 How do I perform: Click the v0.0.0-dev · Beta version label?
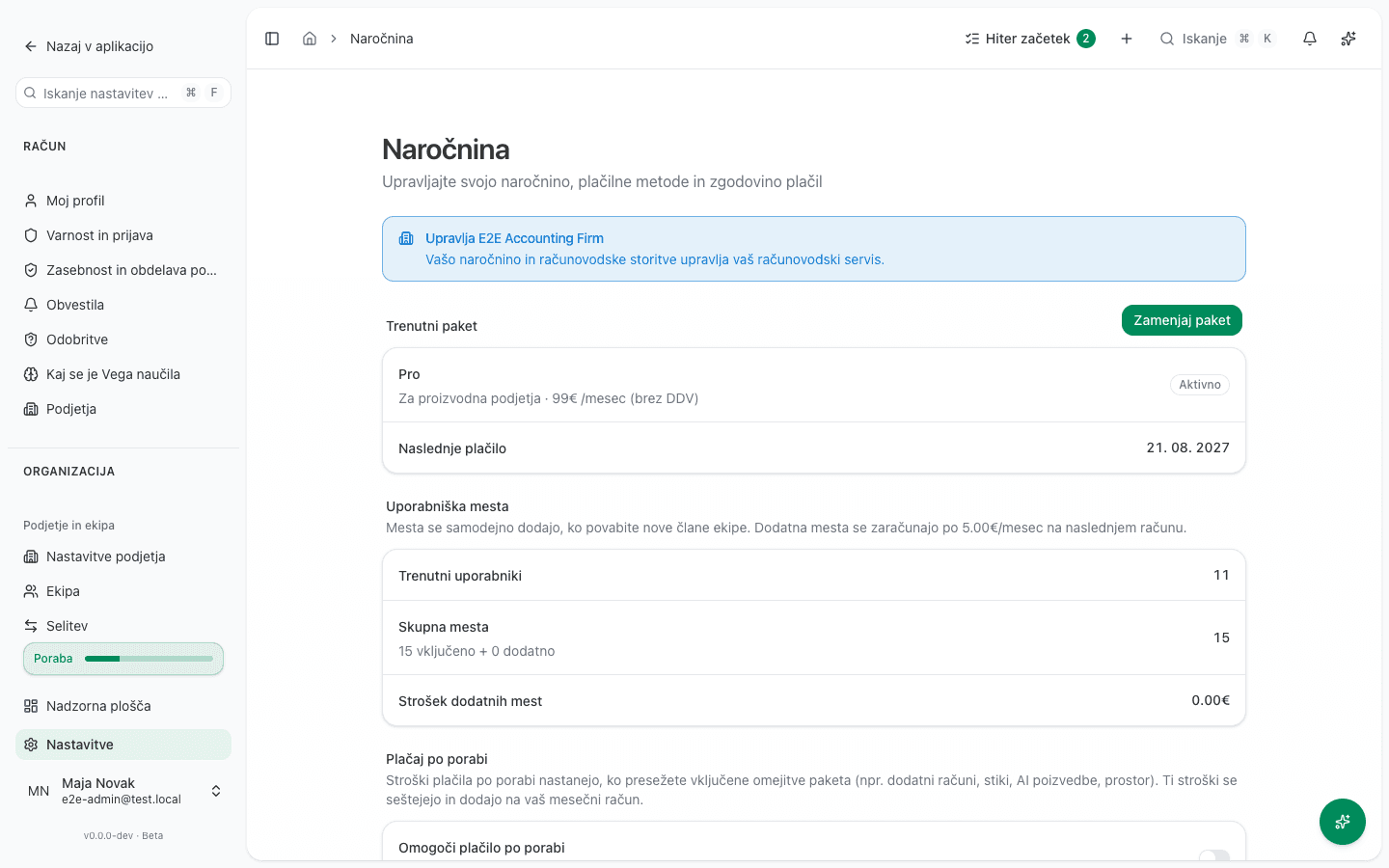point(123,836)
